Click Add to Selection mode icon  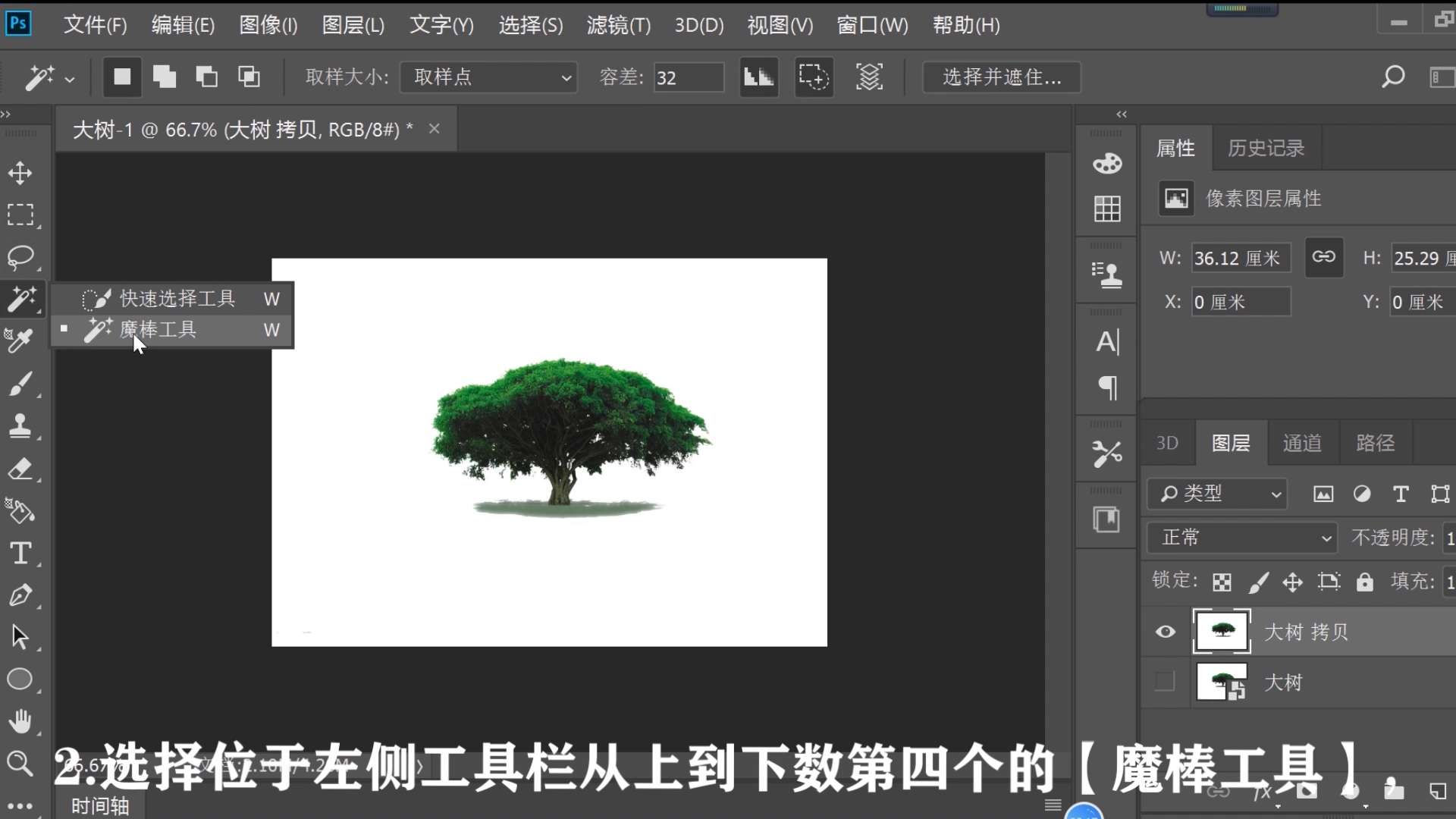(165, 77)
